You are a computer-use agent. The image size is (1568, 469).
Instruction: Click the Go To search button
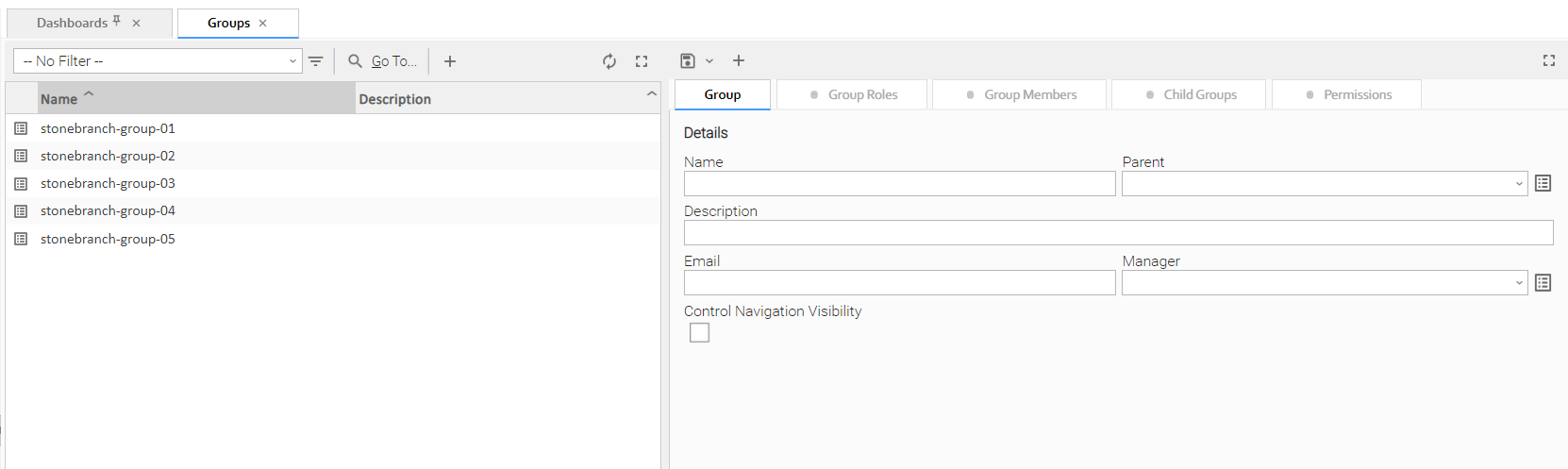(382, 61)
